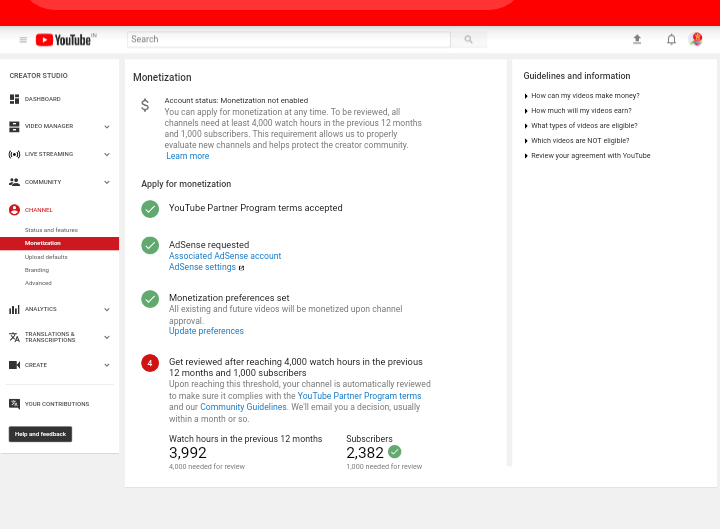Click the Video Manager icon

point(14,126)
